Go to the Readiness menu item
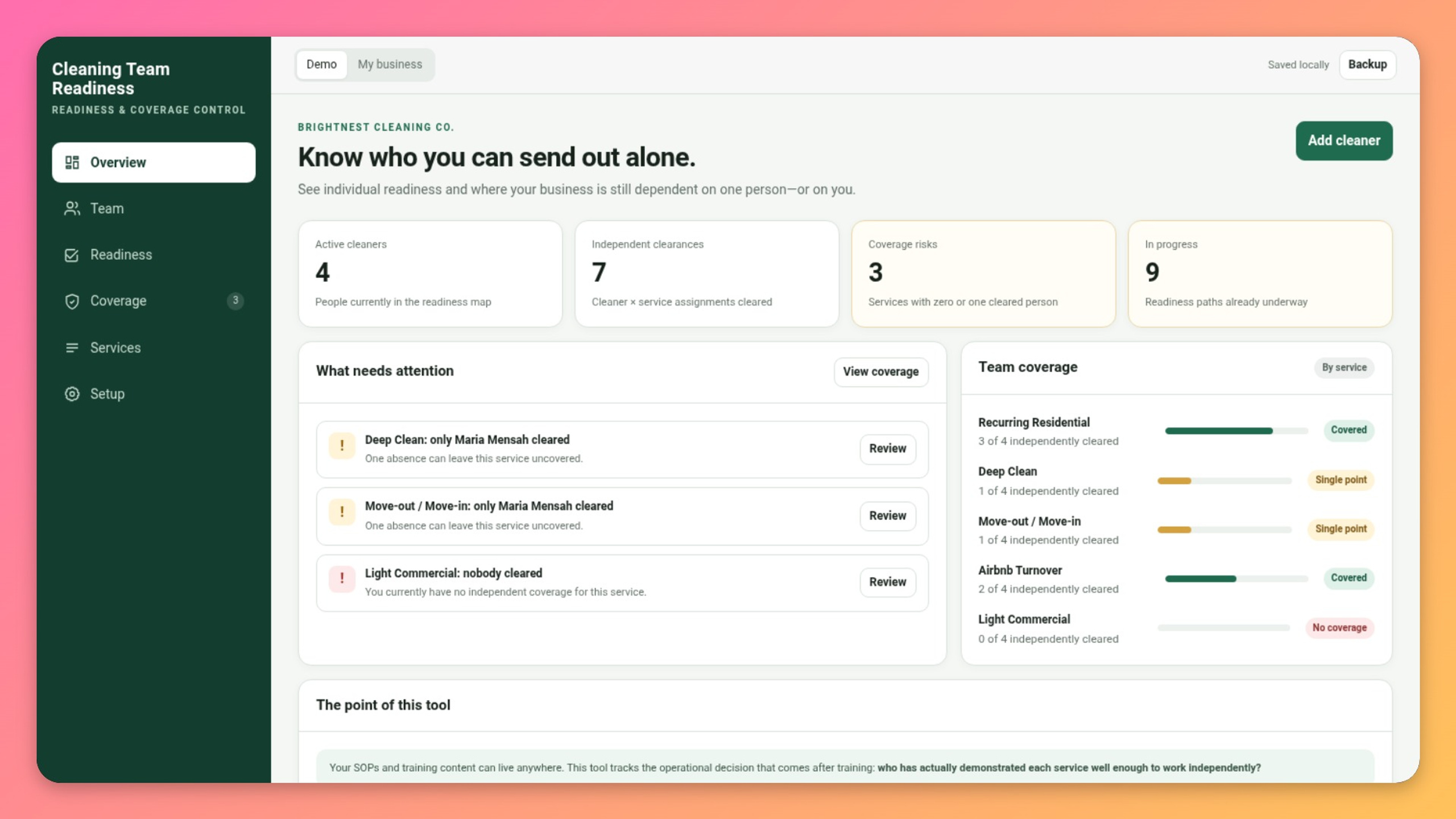 tap(154, 255)
